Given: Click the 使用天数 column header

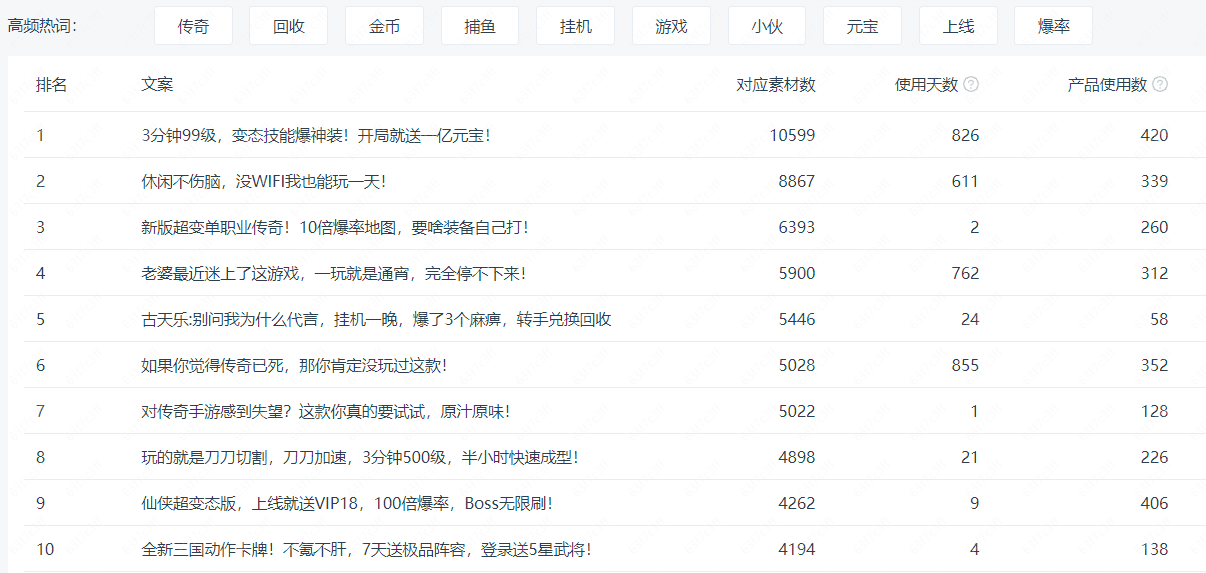Looking at the screenshot, I should (x=926, y=85).
